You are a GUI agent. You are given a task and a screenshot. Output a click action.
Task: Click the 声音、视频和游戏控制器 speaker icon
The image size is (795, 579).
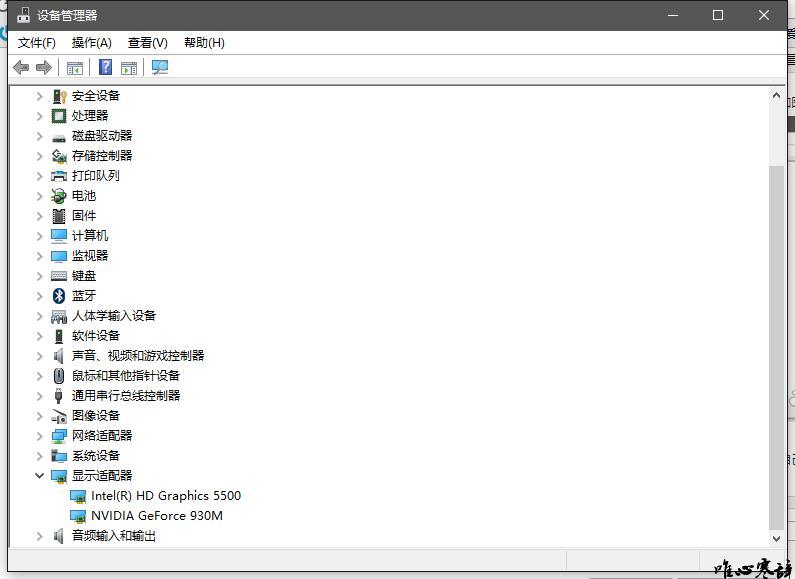pyautogui.click(x=59, y=356)
